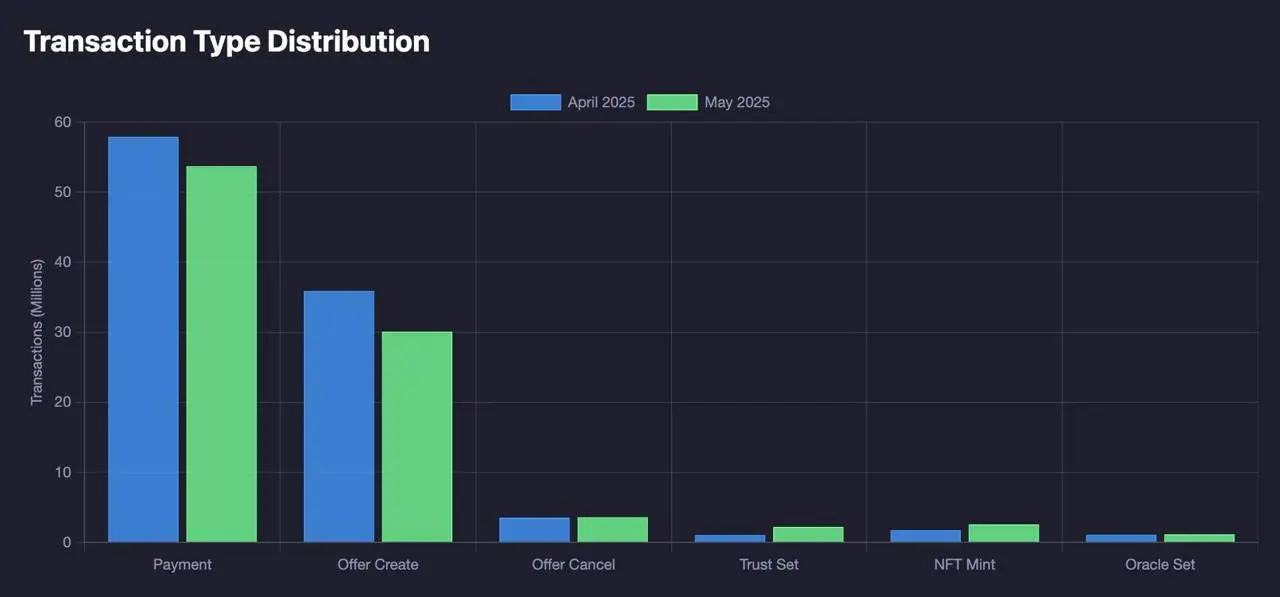Click the Transactions (Millions) y-axis title
This screenshot has height=597, width=1280.
[37, 332]
